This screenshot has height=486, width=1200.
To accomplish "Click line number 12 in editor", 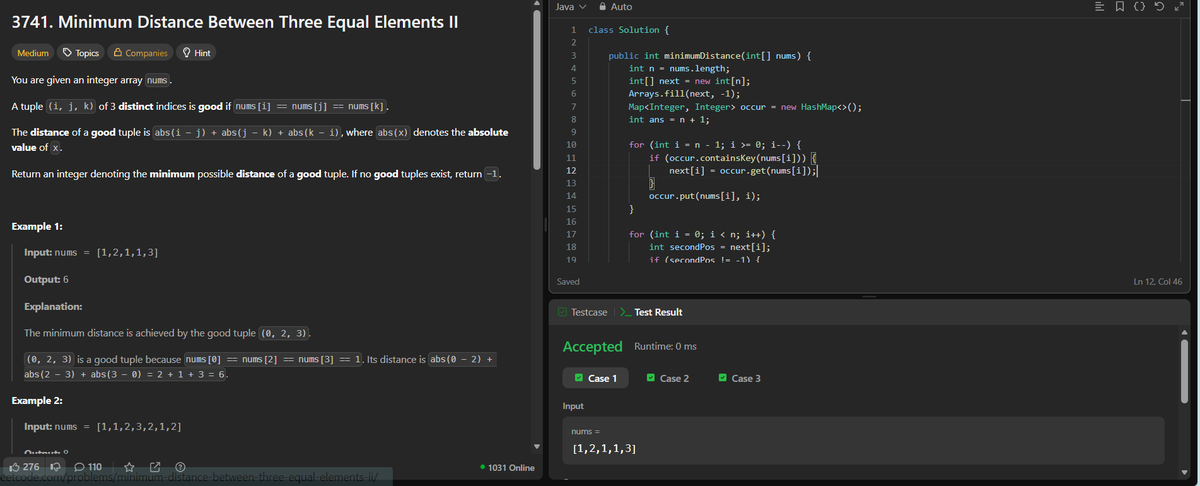I will coord(570,172).
